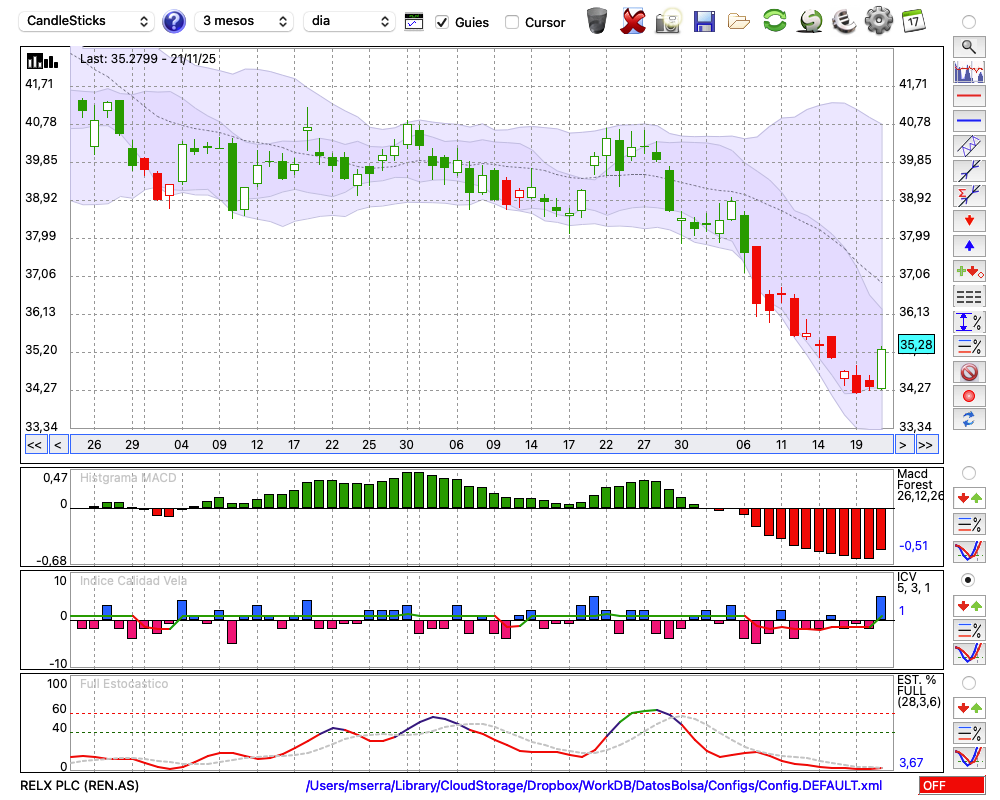Select the blue horizontal line tool
Screen dimensions: 1000x800
tap(969, 121)
